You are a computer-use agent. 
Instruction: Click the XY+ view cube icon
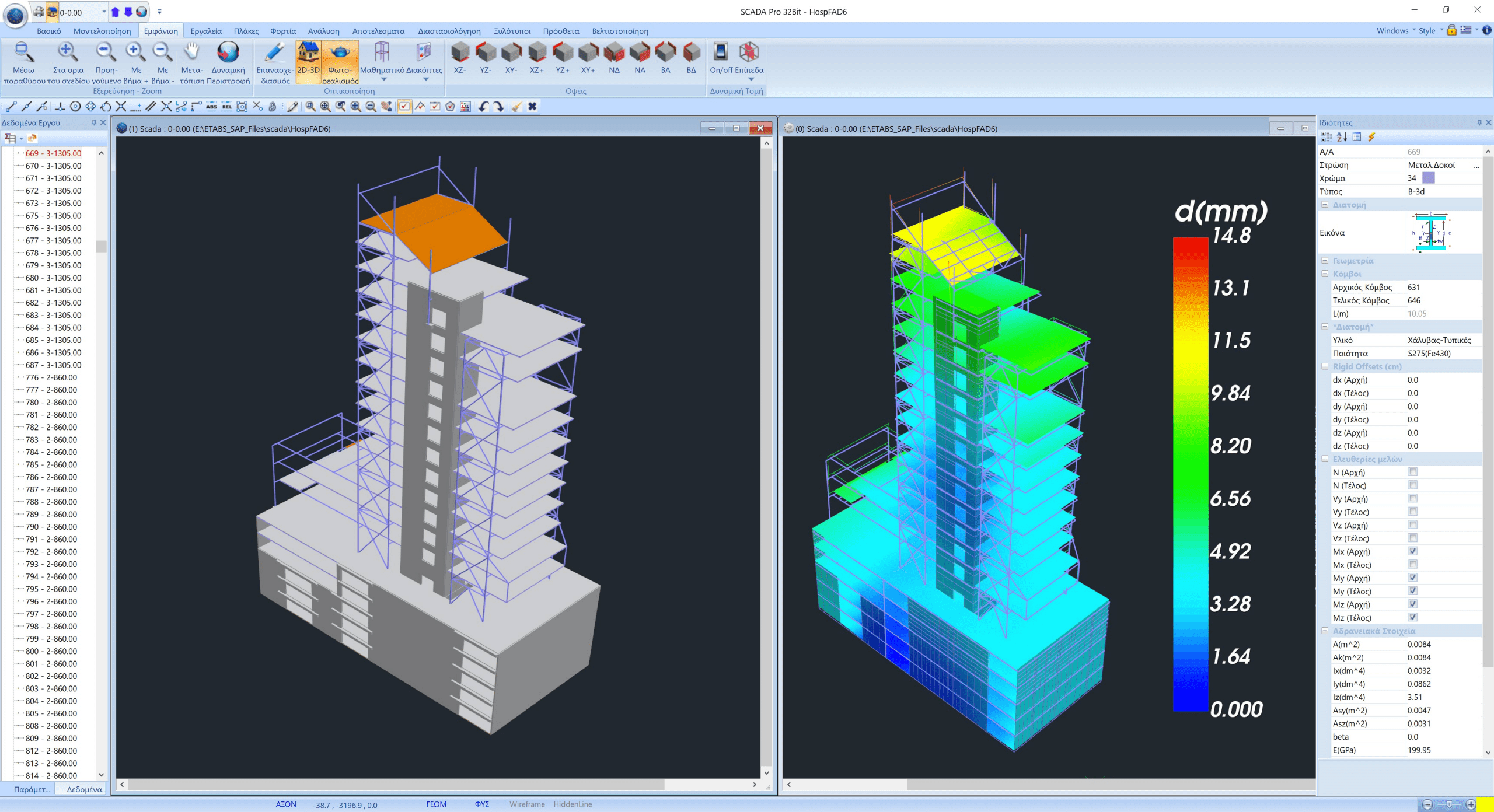(x=588, y=53)
